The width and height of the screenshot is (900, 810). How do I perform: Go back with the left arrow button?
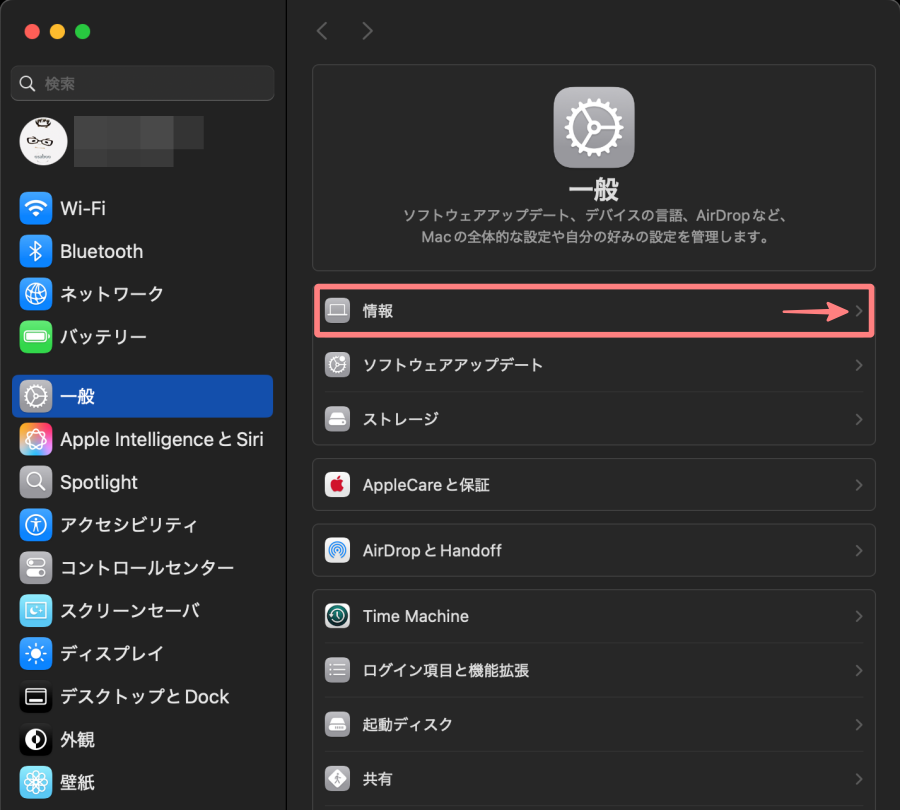click(x=323, y=31)
